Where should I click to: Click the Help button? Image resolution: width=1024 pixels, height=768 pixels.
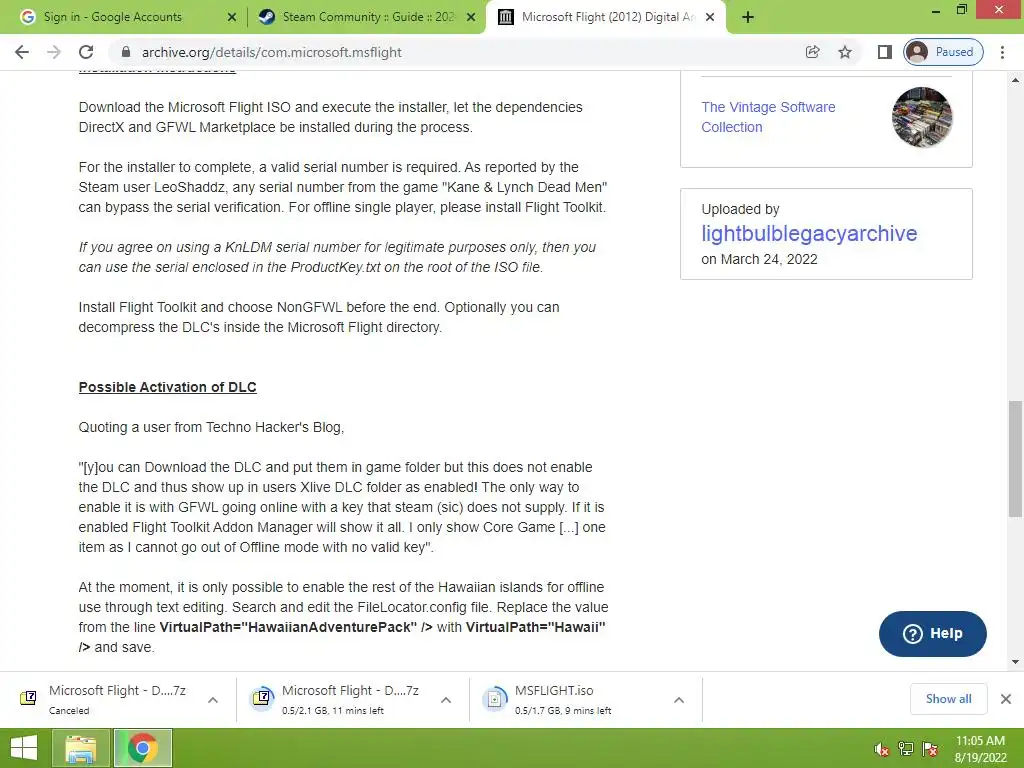(933, 633)
